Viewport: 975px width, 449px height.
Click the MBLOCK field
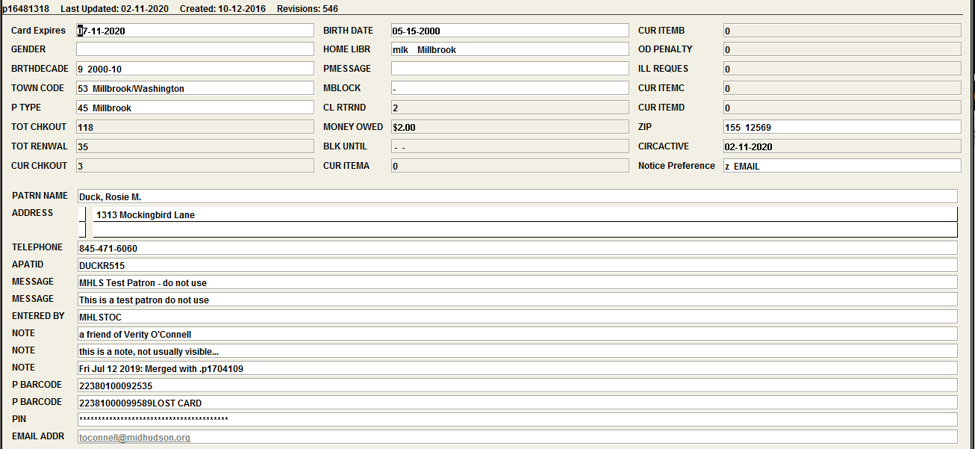(x=510, y=88)
